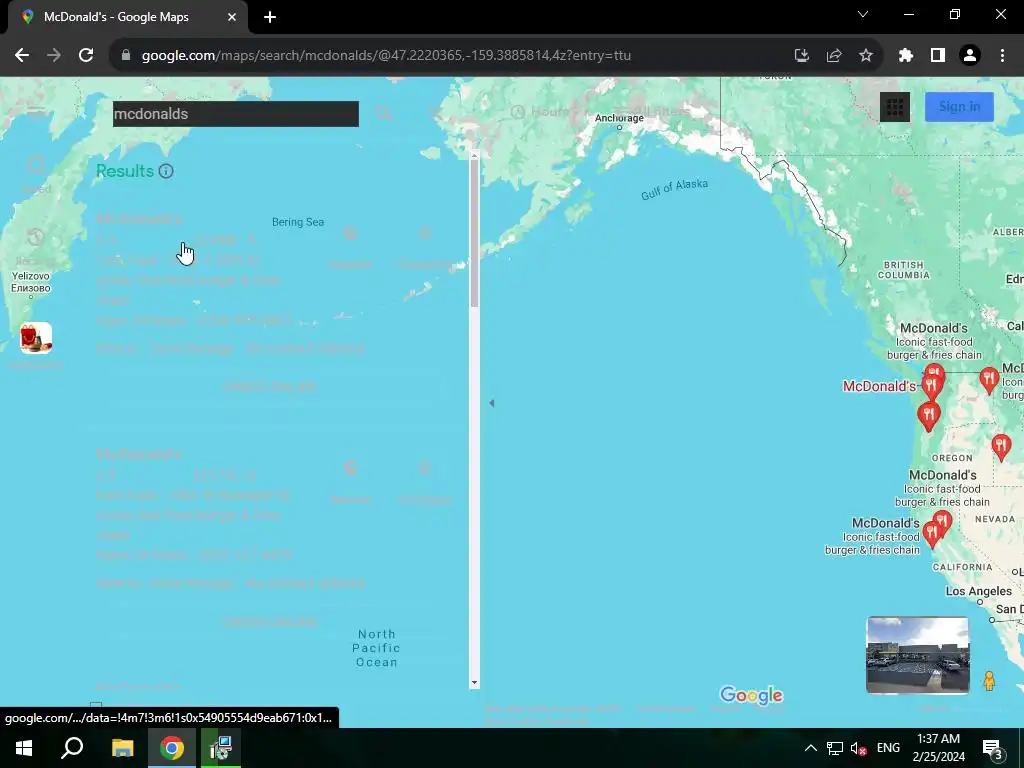Click Chrome icon in taskbar
The width and height of the screenshot is (1024, 768).
pos(172,748)
